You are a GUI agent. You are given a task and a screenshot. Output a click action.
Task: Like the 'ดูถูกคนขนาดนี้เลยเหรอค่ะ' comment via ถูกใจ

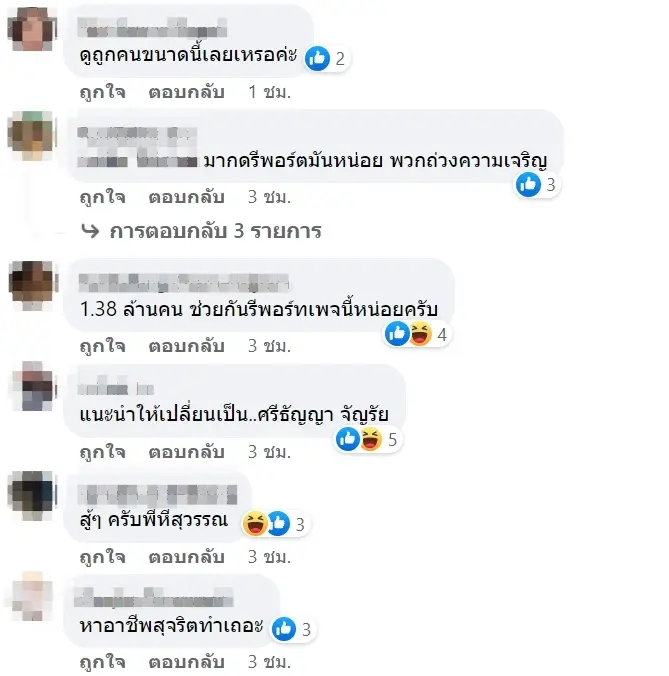click(103, 92)
